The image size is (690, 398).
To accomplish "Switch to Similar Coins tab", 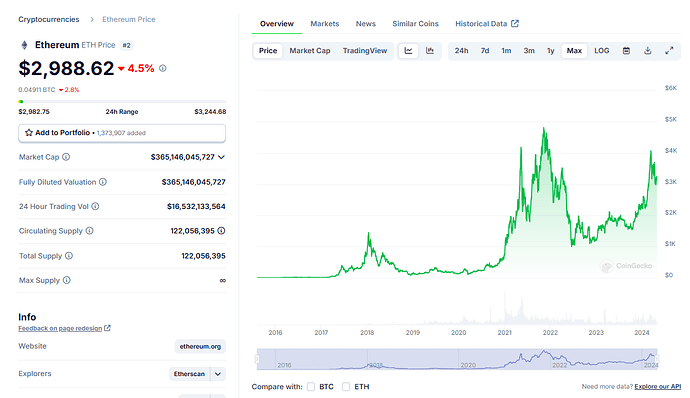I will [x=415, y=24].
